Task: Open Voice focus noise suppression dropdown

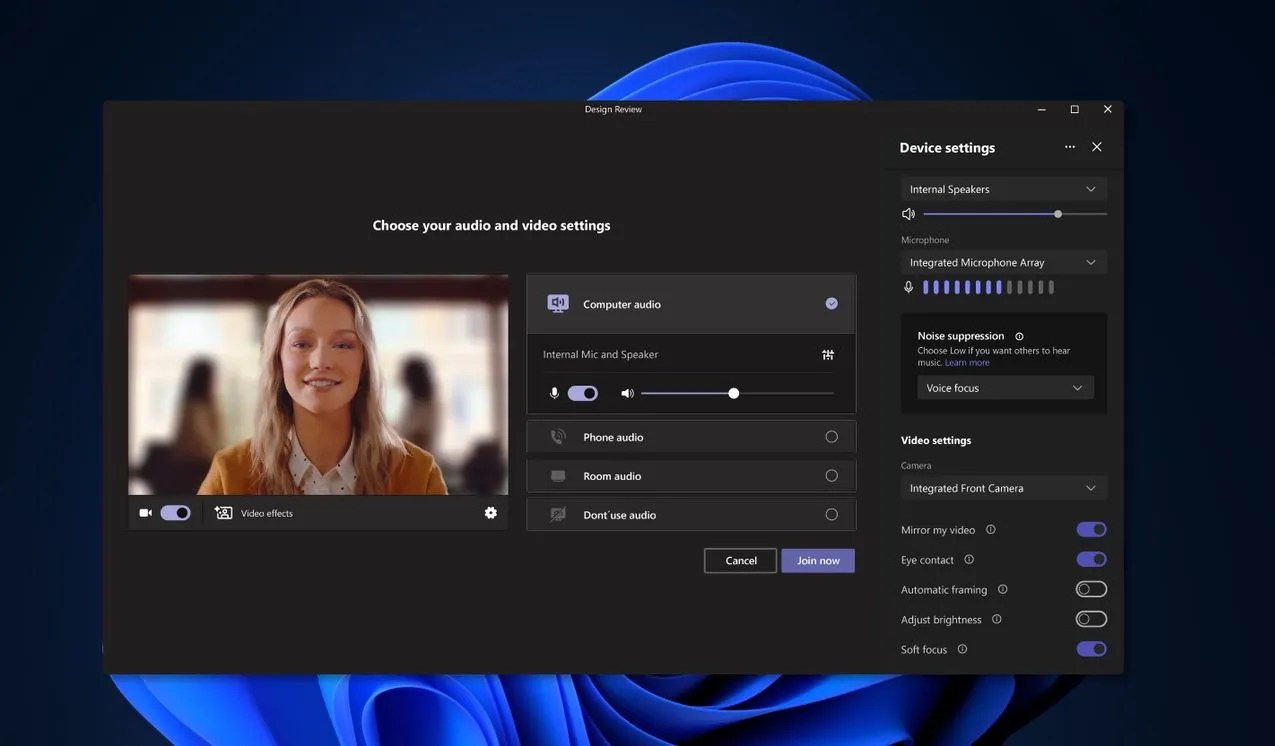Action: 1005,388
